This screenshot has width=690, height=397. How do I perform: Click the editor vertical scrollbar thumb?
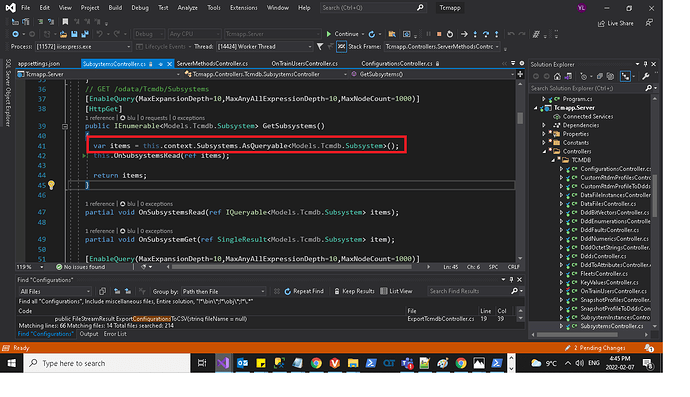tap(520, 118)
